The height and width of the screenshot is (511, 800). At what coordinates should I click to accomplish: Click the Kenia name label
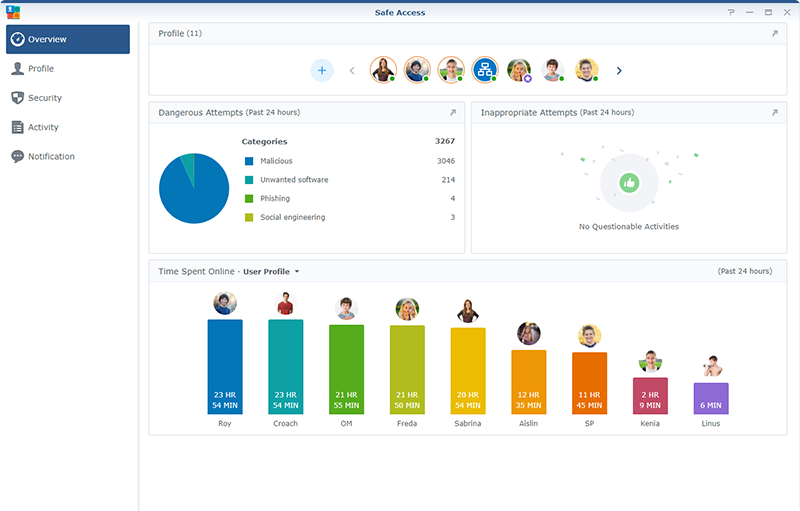coord(650,424)
